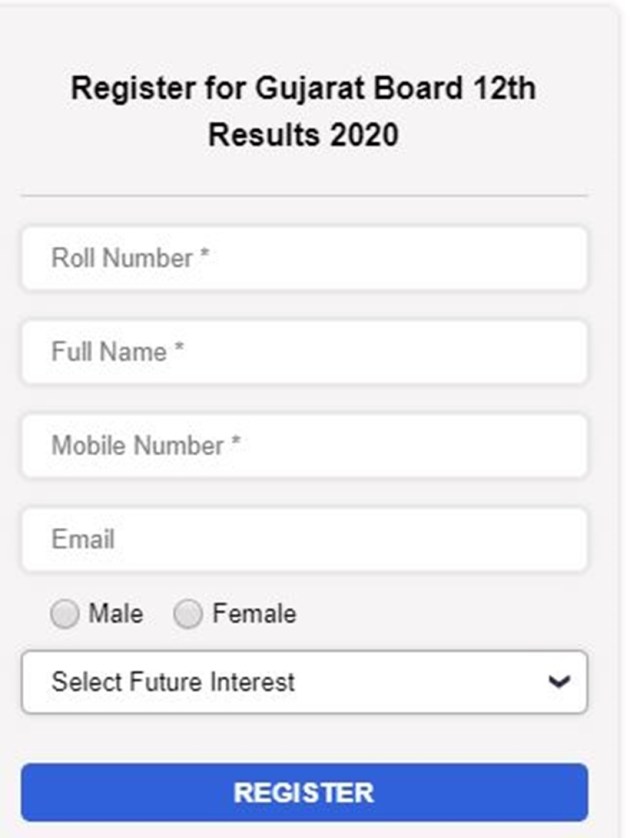630x838 pixels.
Task: Click the 'Select Future Interest' text
Action: (173, 682)
